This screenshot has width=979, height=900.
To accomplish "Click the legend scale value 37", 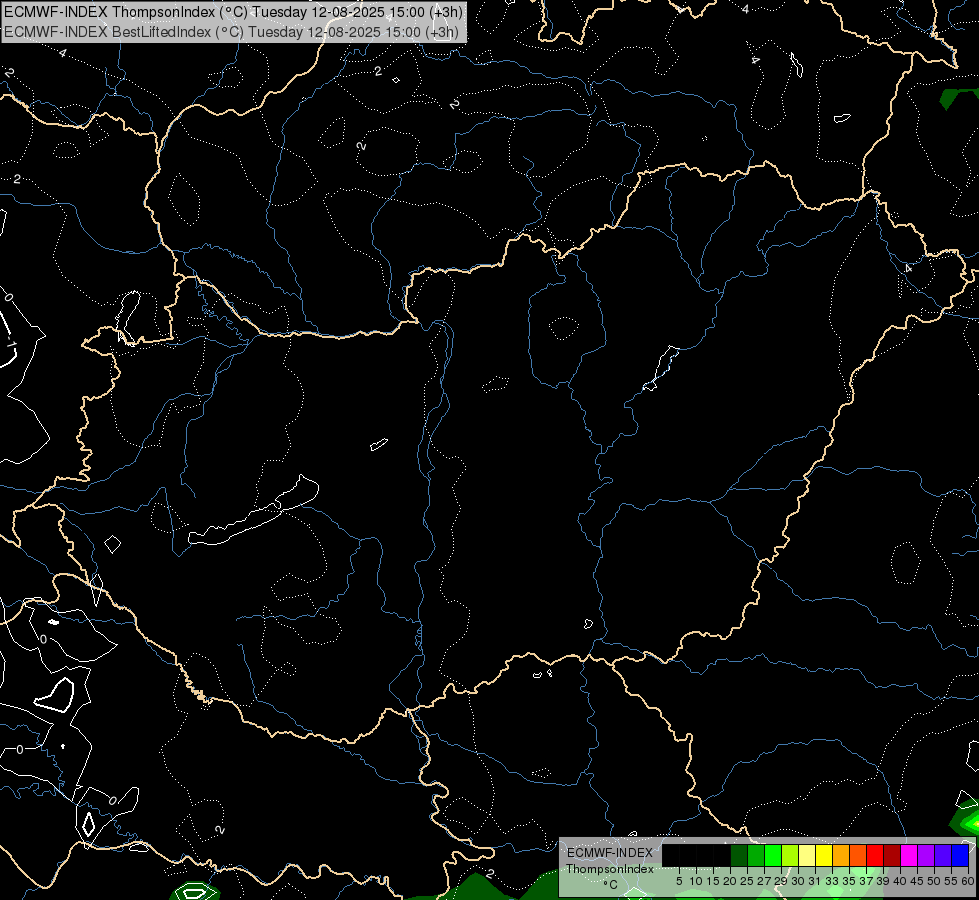I will click(x=866, y=881).
